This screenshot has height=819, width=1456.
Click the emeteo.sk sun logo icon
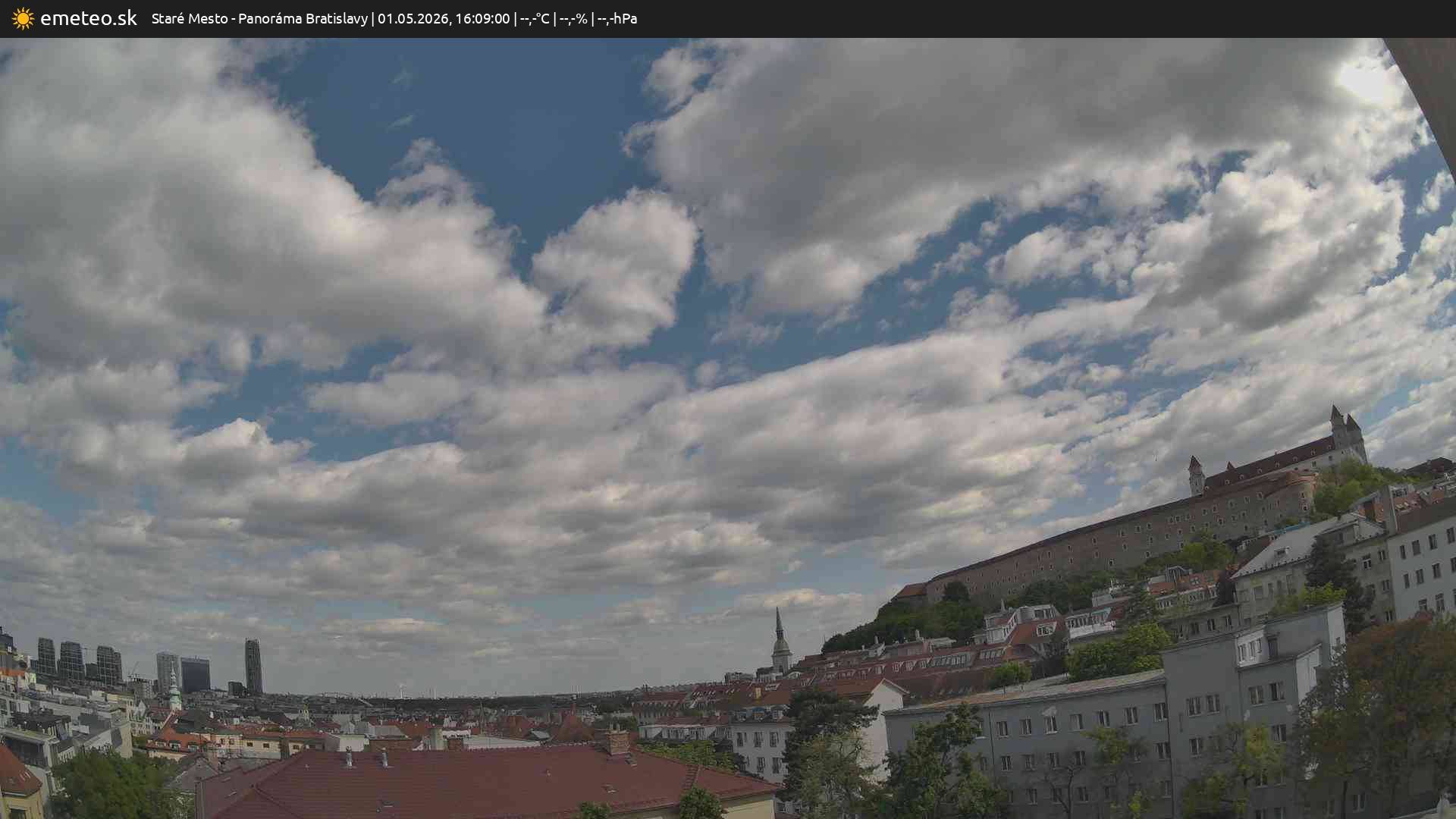click(23, 19)
